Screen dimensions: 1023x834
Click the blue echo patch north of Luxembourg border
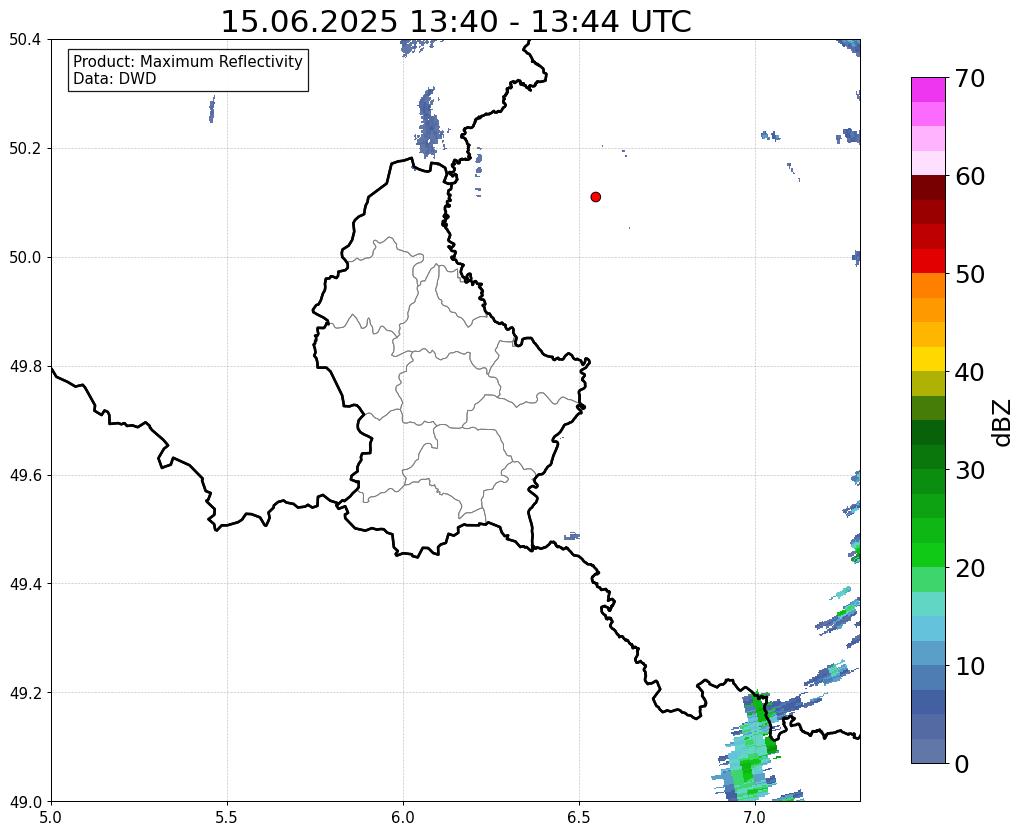429,124
